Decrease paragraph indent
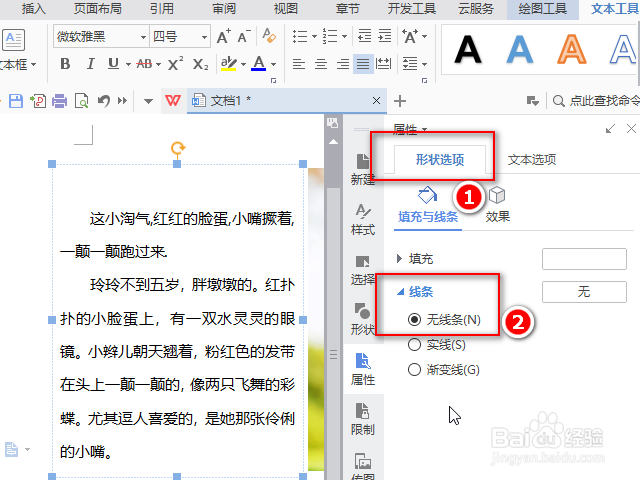 tap(364, 36)
